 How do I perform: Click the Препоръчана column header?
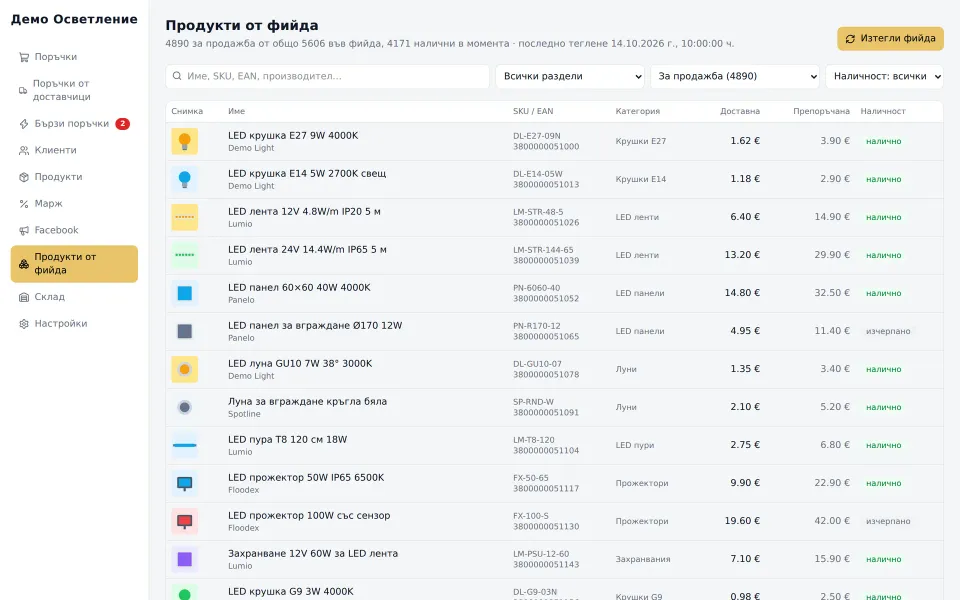coord(821,111)
